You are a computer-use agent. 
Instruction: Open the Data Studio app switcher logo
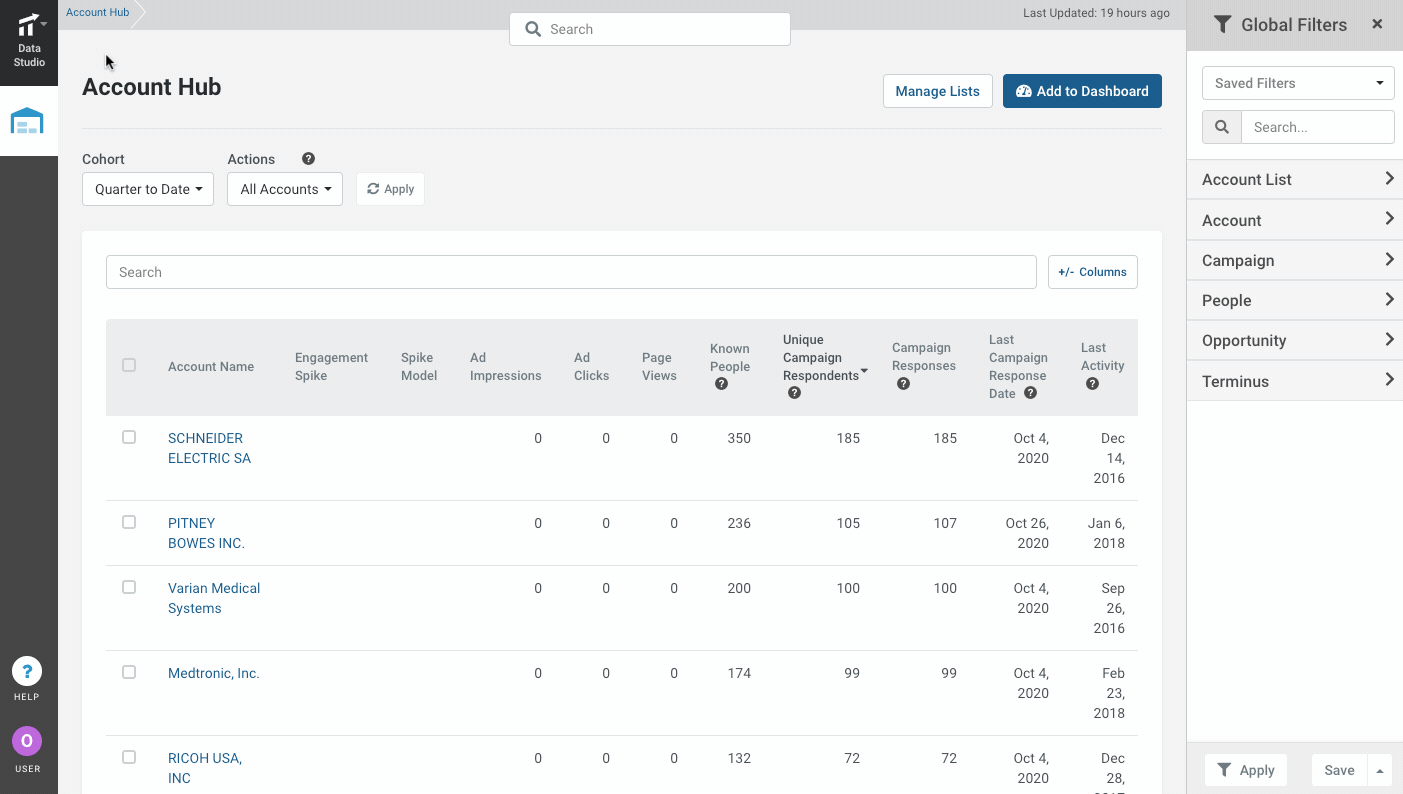[x=29, y=41]
